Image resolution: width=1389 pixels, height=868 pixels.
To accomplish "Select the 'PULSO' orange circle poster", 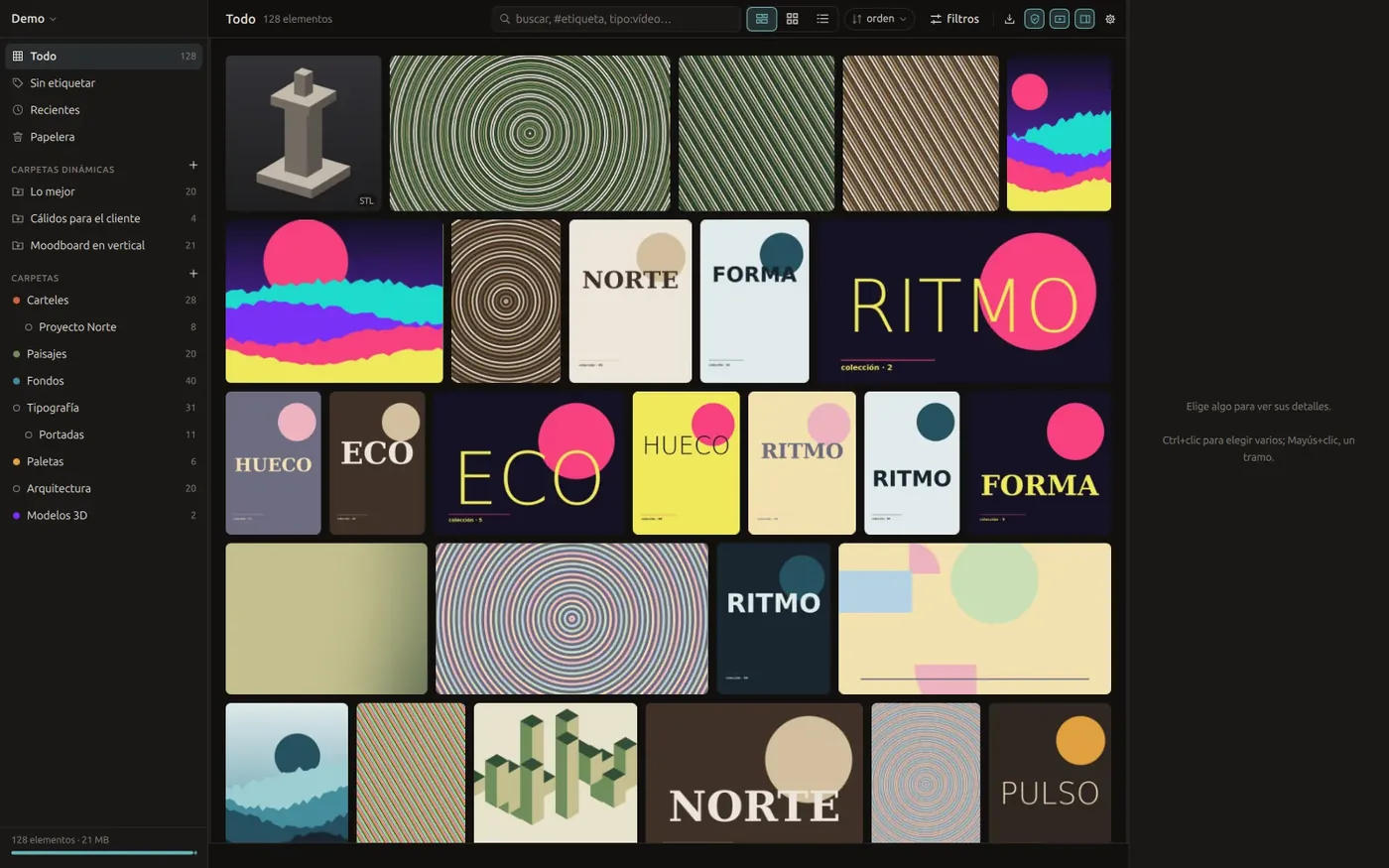I will pos(1050,773).
